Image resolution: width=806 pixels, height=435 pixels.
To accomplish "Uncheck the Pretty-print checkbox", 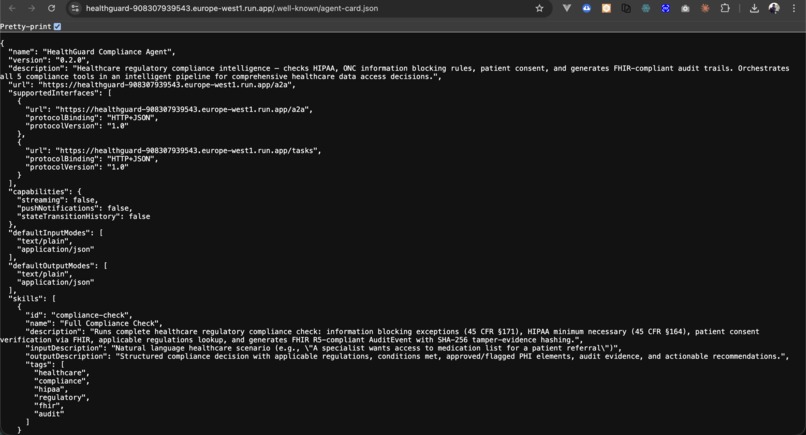I will (58, 26).
